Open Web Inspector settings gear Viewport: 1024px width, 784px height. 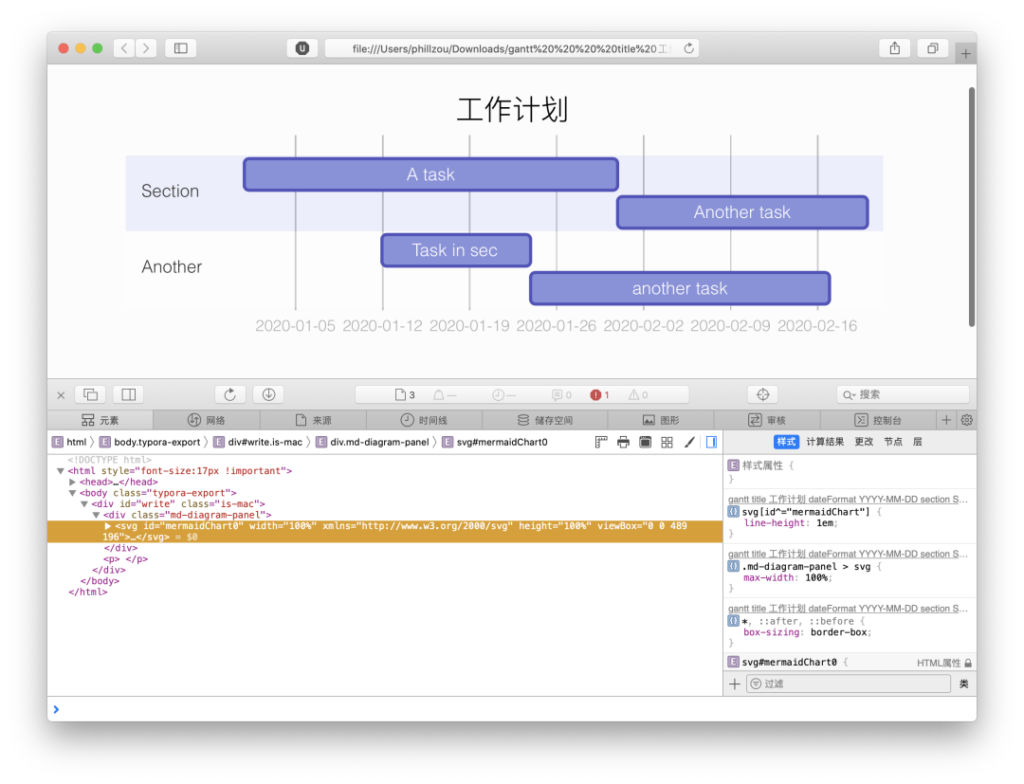(x=967, y=420)
